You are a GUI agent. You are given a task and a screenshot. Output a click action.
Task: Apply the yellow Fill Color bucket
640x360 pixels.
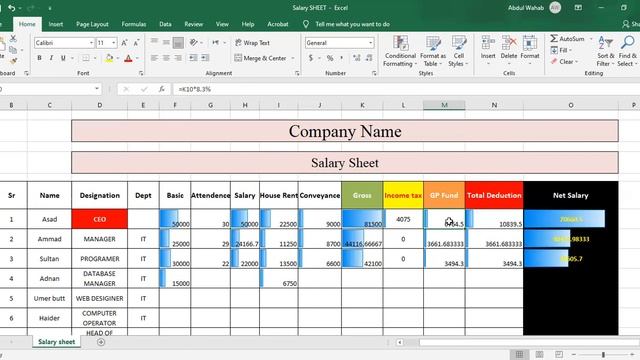pos(109,58)
